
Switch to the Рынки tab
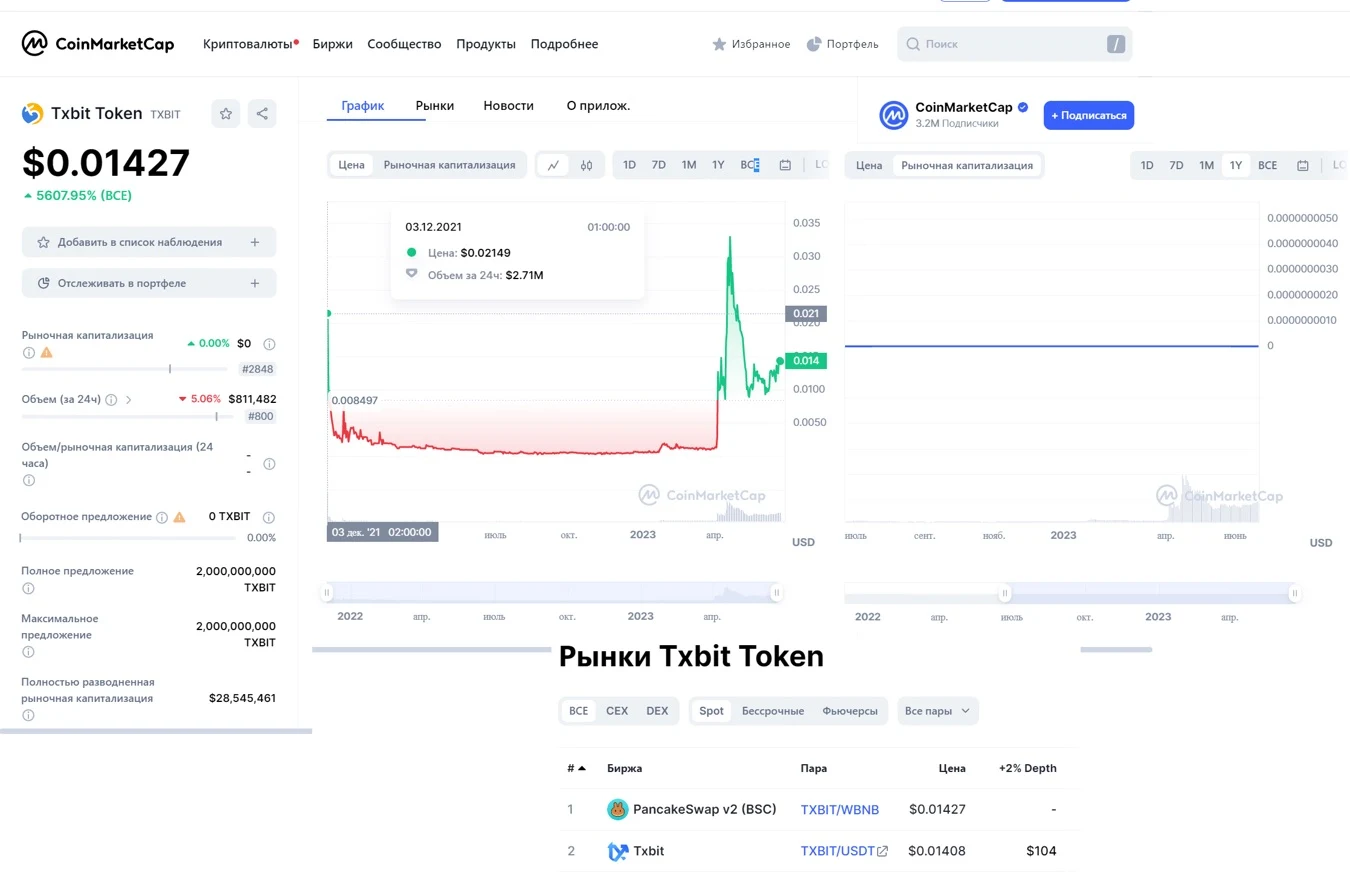(435, 105)
